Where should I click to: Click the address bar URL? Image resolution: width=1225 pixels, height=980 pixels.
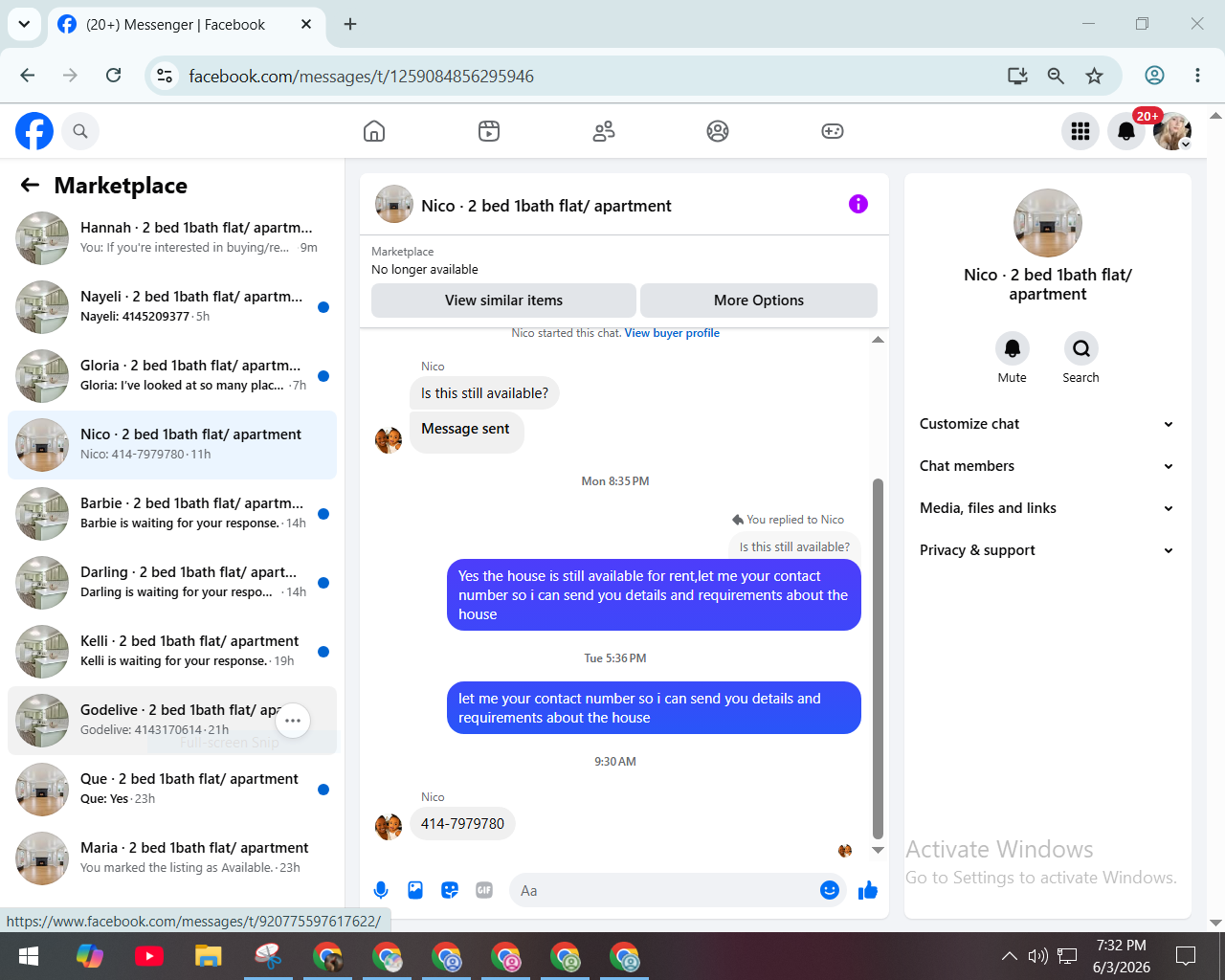[362, 77]
